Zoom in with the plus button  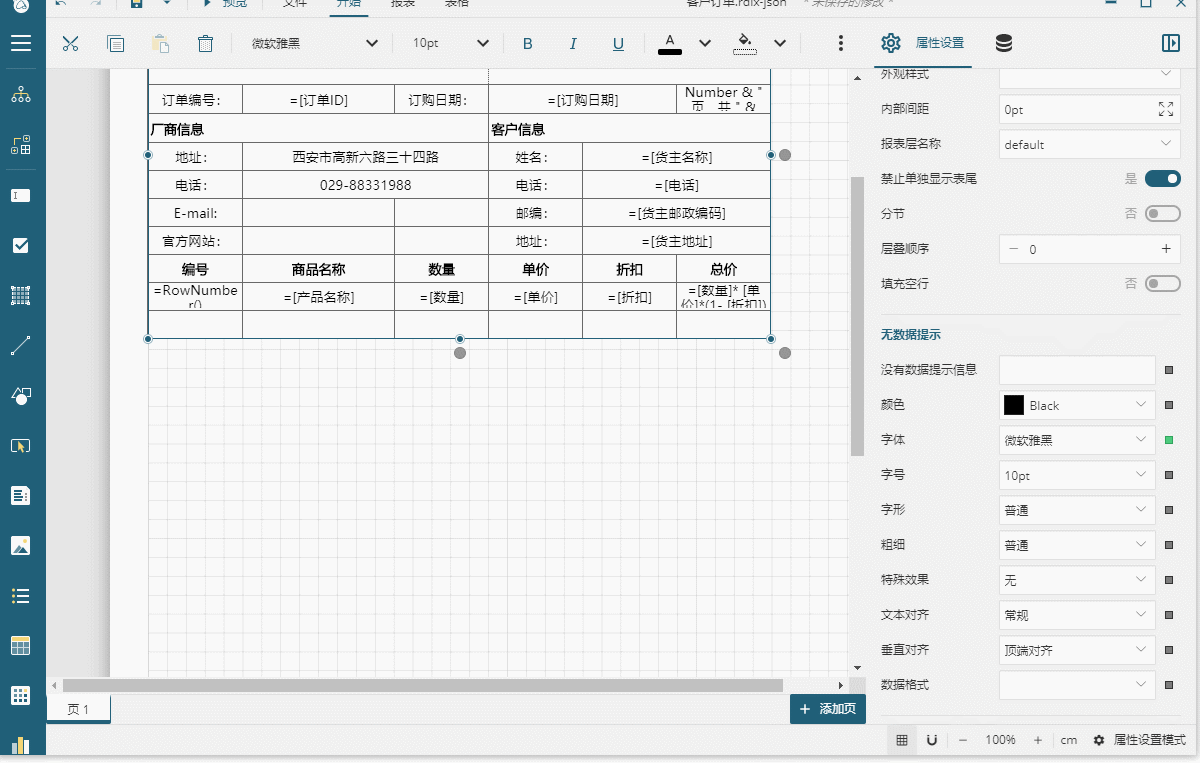[1038, 740]
